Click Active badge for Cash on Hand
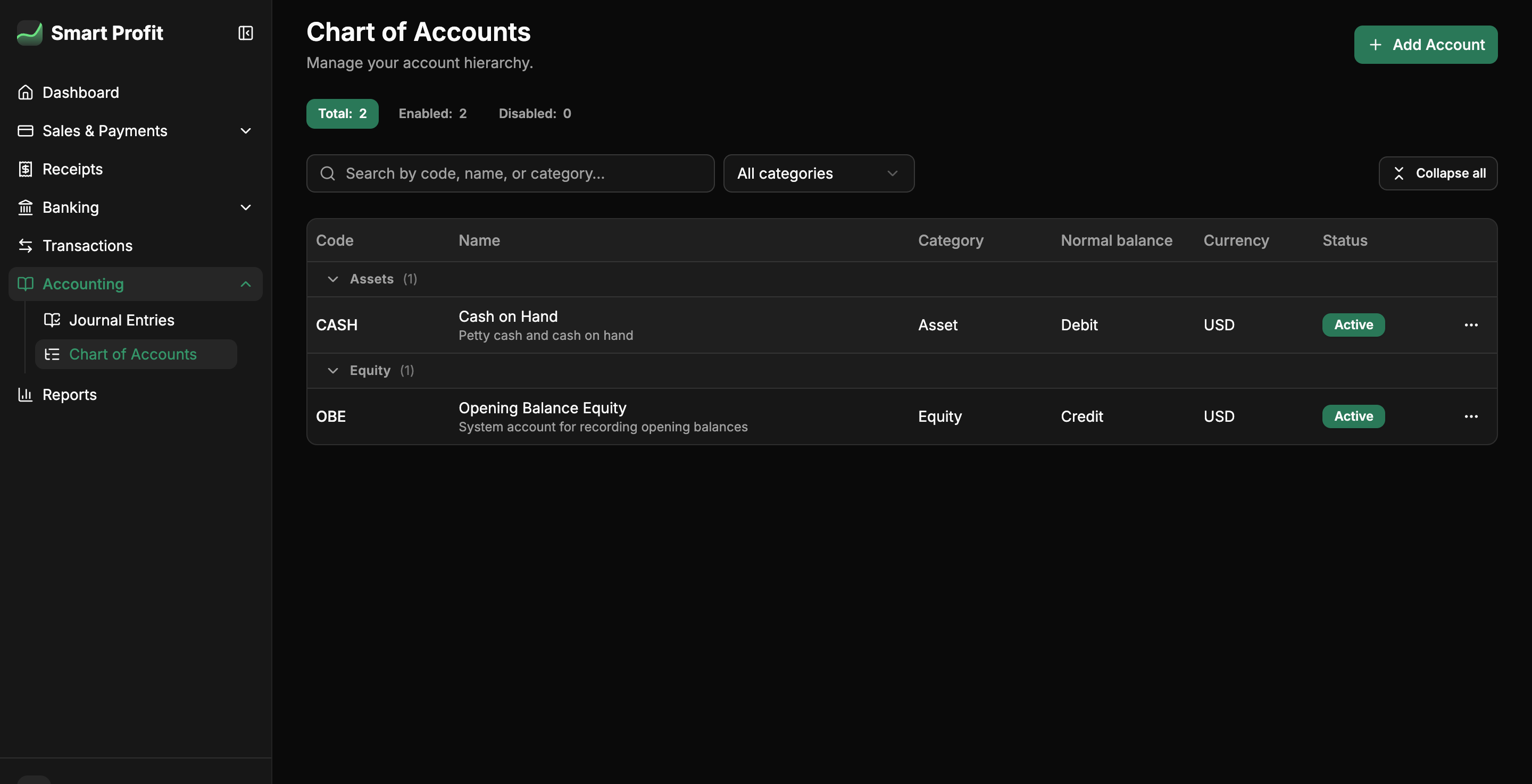1532x784 pixels. (1353, 325)
